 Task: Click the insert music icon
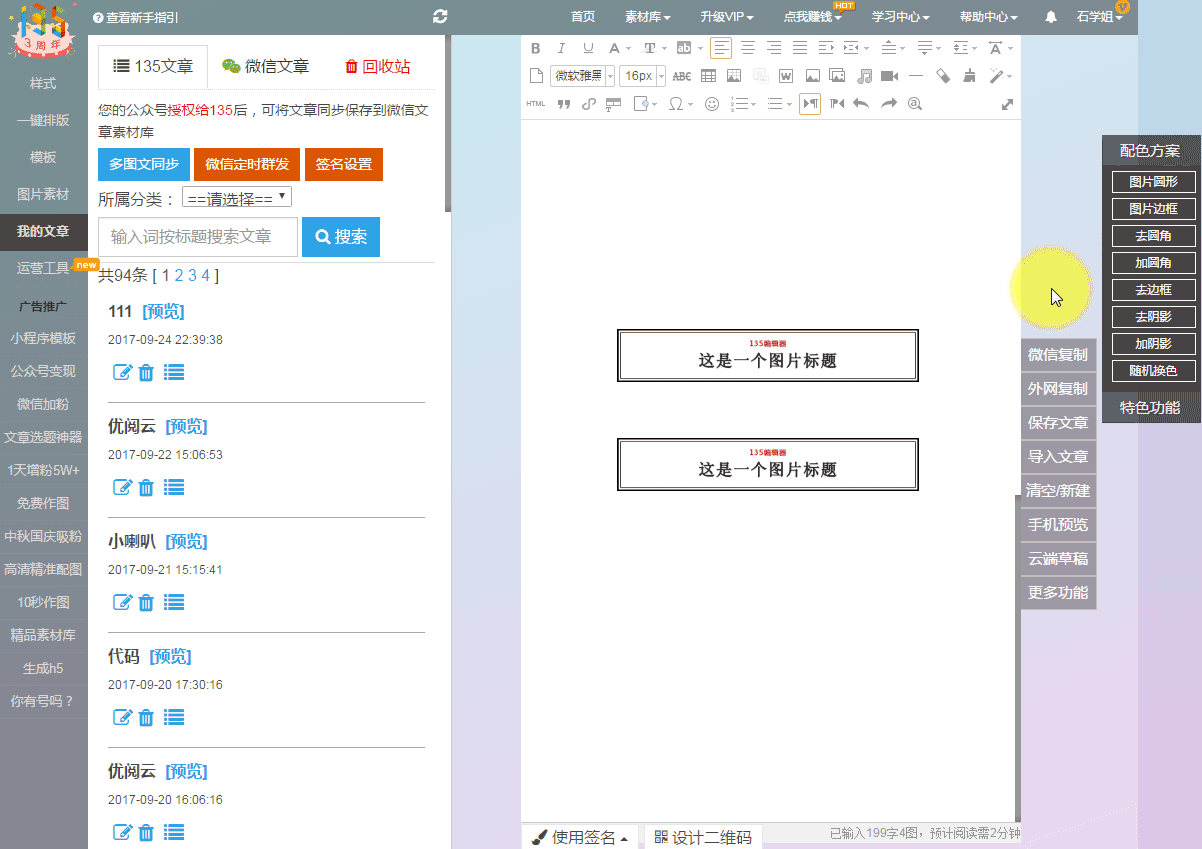pyautogui.click(x=864, y=76)
